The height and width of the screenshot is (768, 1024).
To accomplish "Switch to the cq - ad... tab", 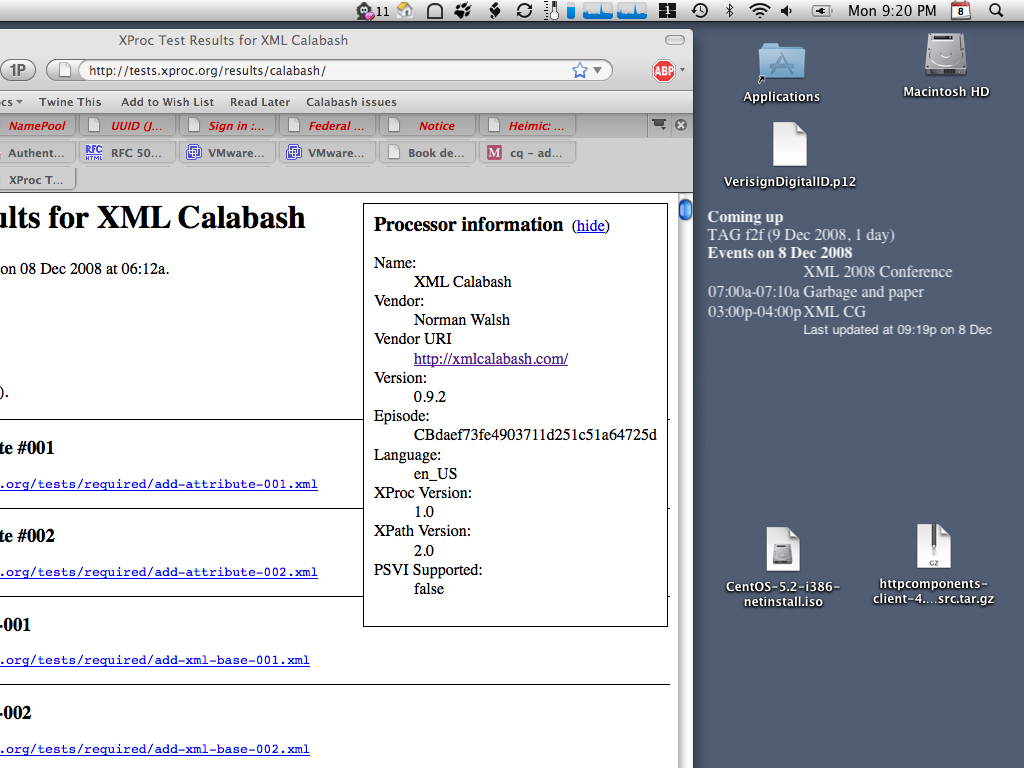I will coord(527,153).
